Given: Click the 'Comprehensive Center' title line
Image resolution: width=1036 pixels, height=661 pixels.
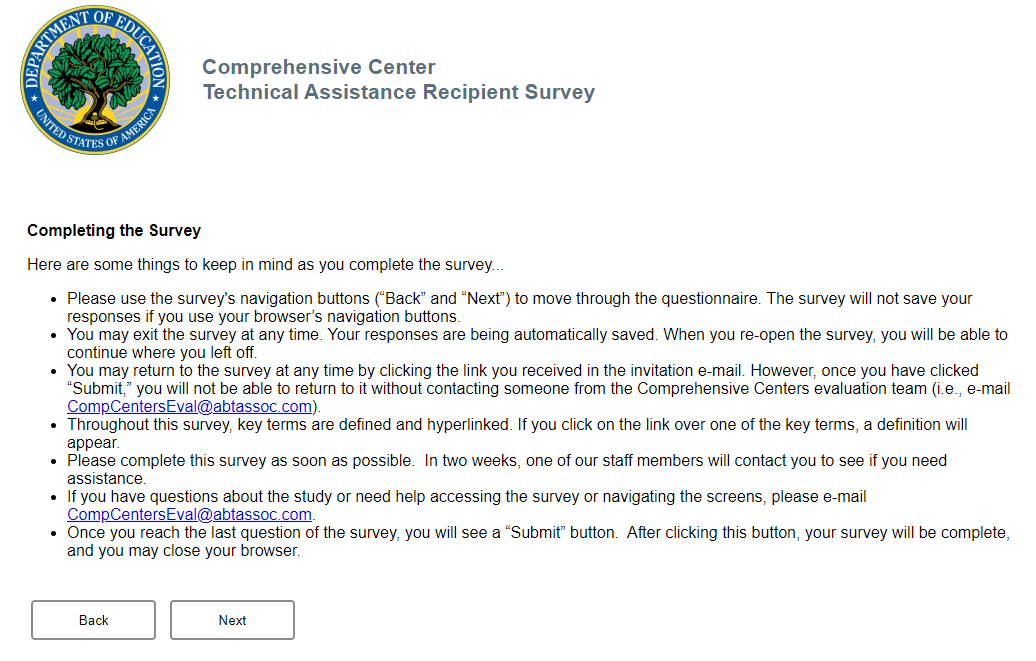Looking at the screenshot, I should [319, 67].
